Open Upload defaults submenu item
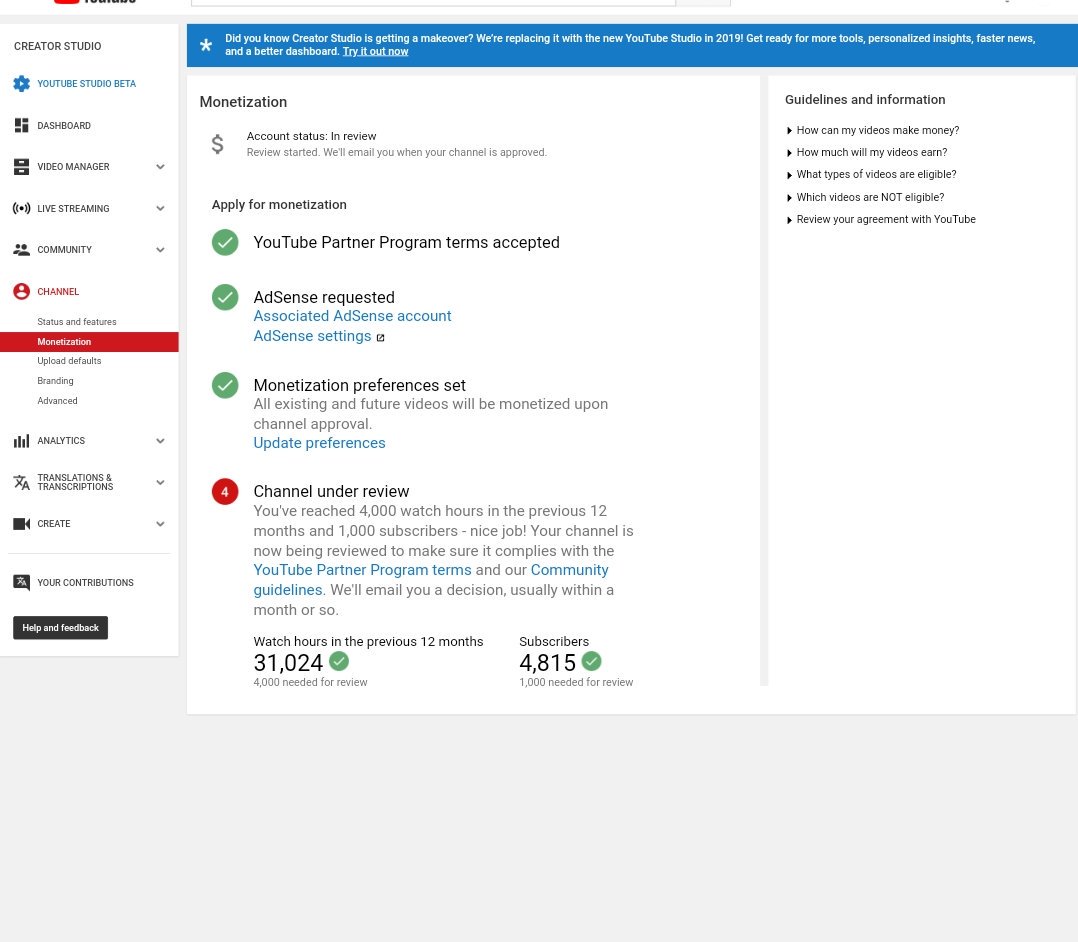The width and height of the screenshot is (1078, 942). 69,361
